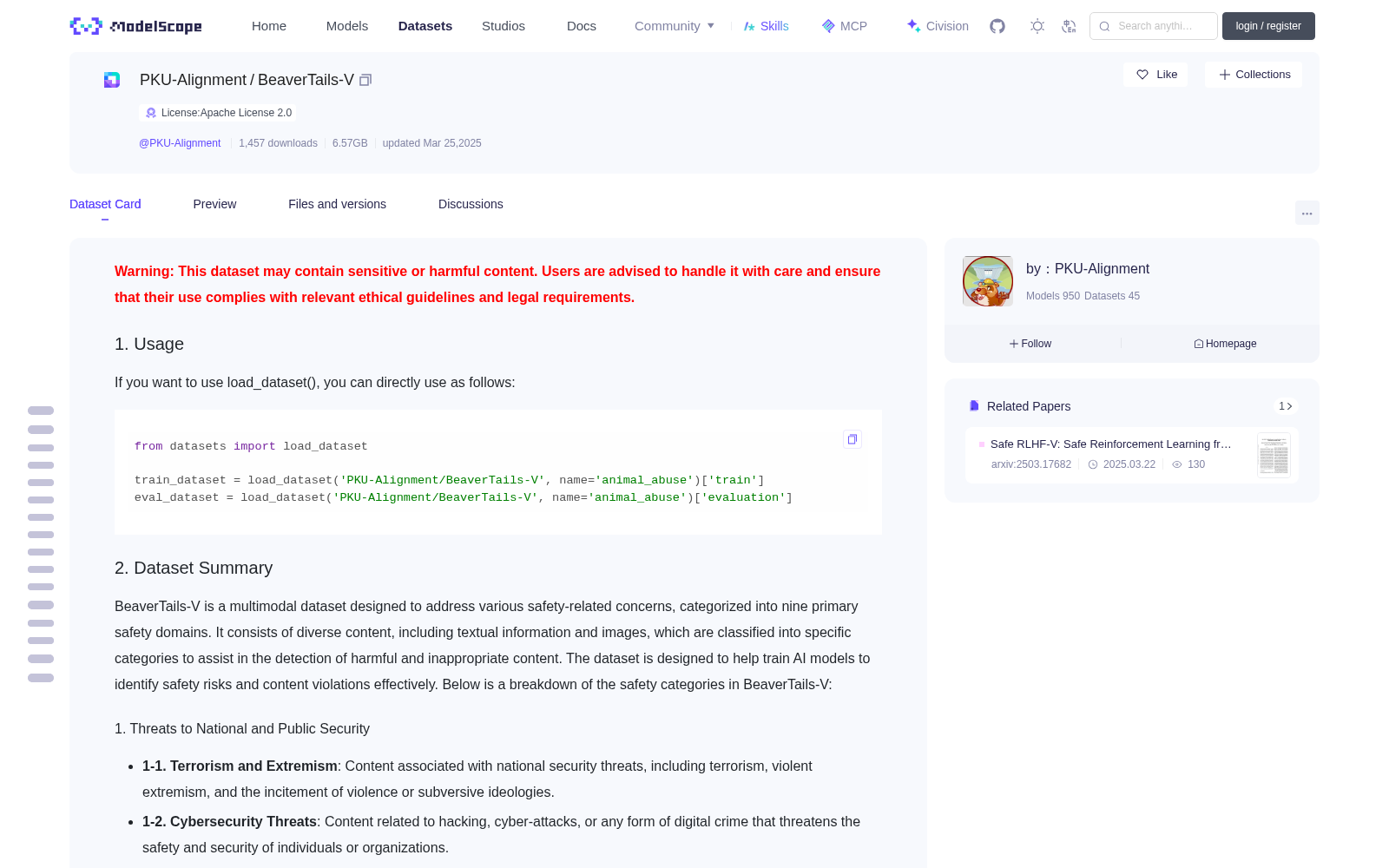1389x868 pixels.
Task: Click the '6.57GB' size text
Action: point(350,143)
